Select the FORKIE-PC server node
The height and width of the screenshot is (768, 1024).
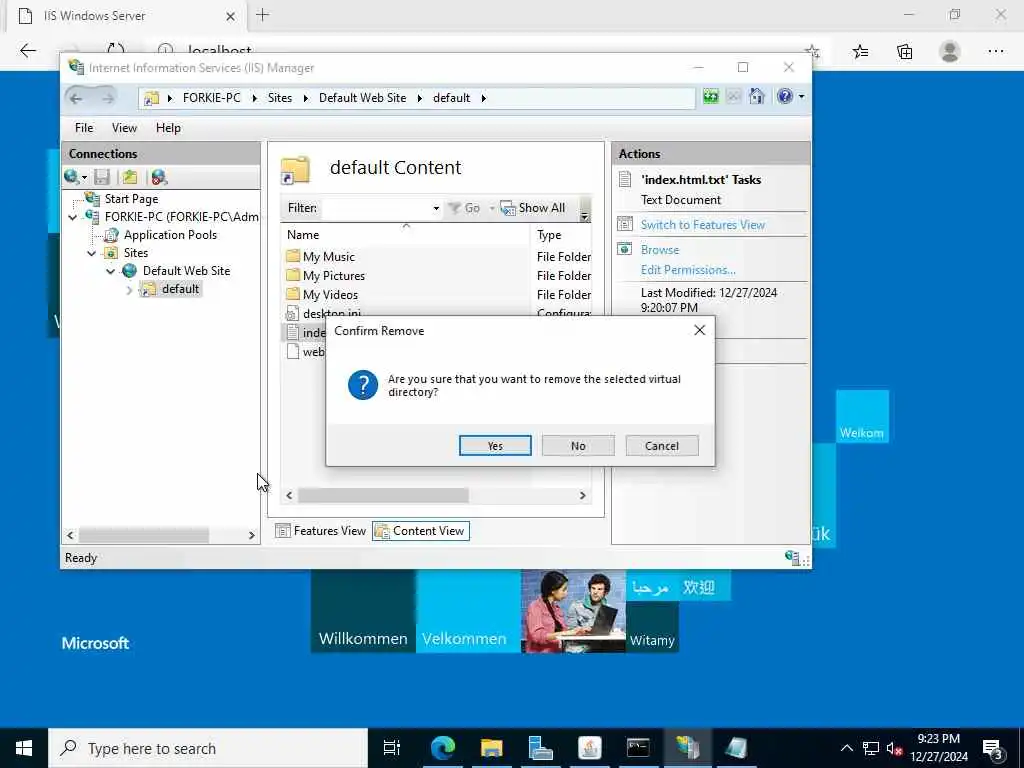pos(182,216)
